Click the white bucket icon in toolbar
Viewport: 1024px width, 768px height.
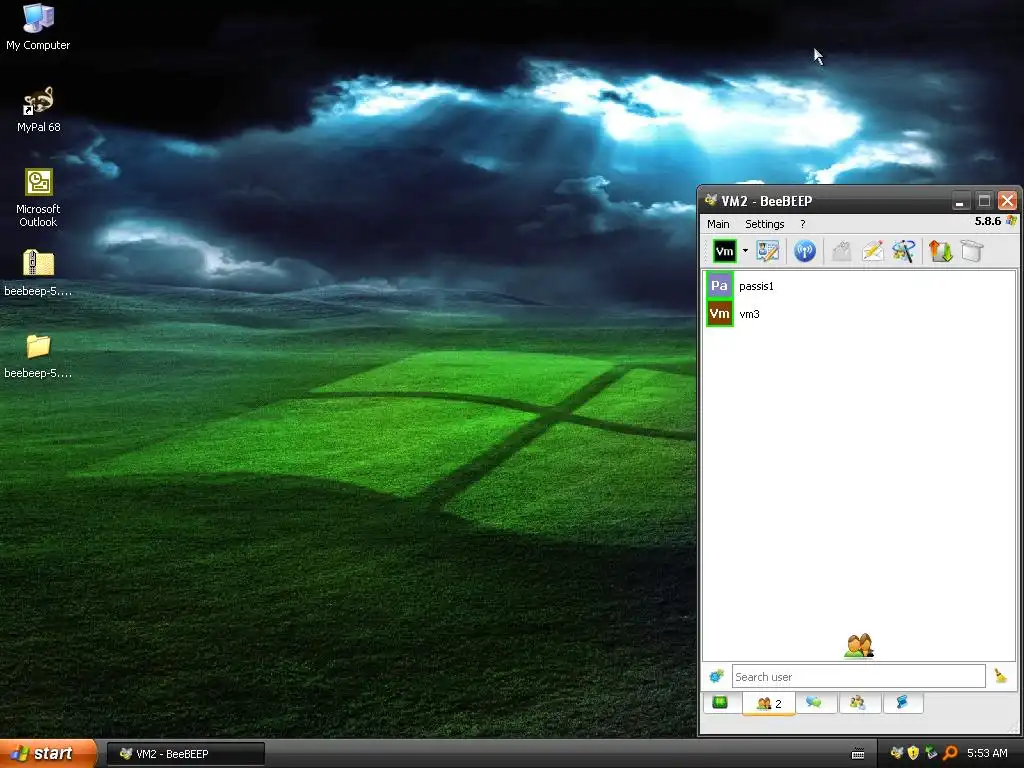[x=972, y=251]
